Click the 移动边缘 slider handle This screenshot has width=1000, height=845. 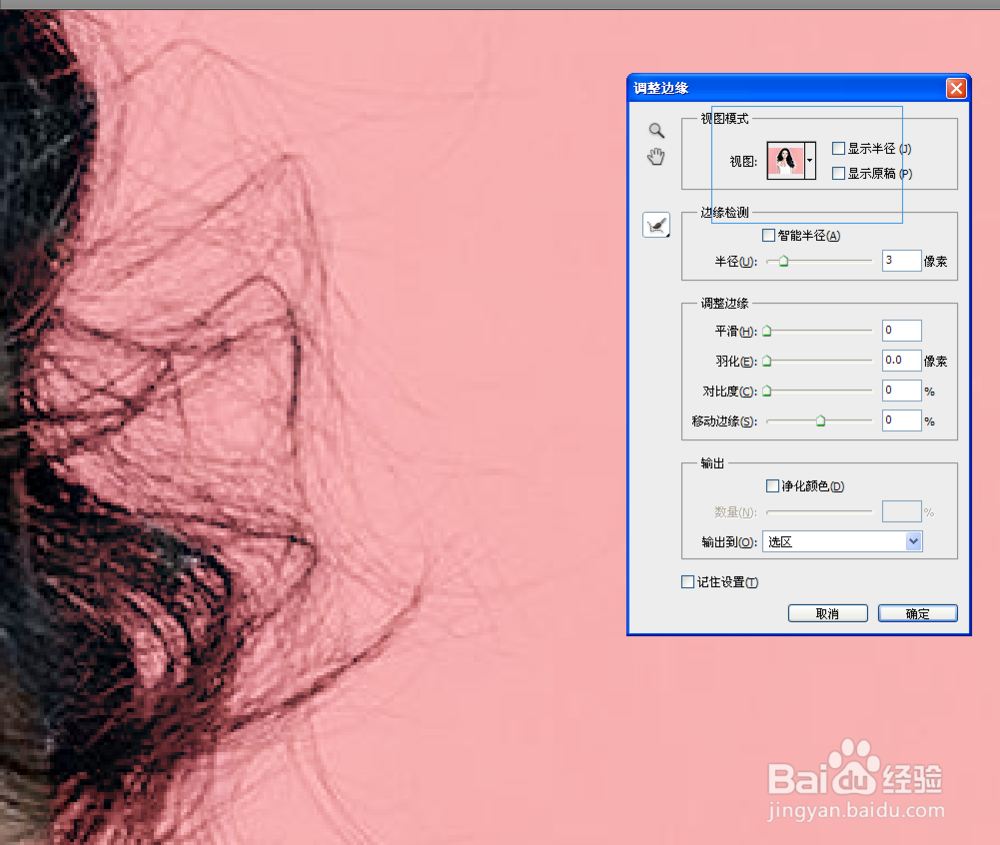coord(821,421)
